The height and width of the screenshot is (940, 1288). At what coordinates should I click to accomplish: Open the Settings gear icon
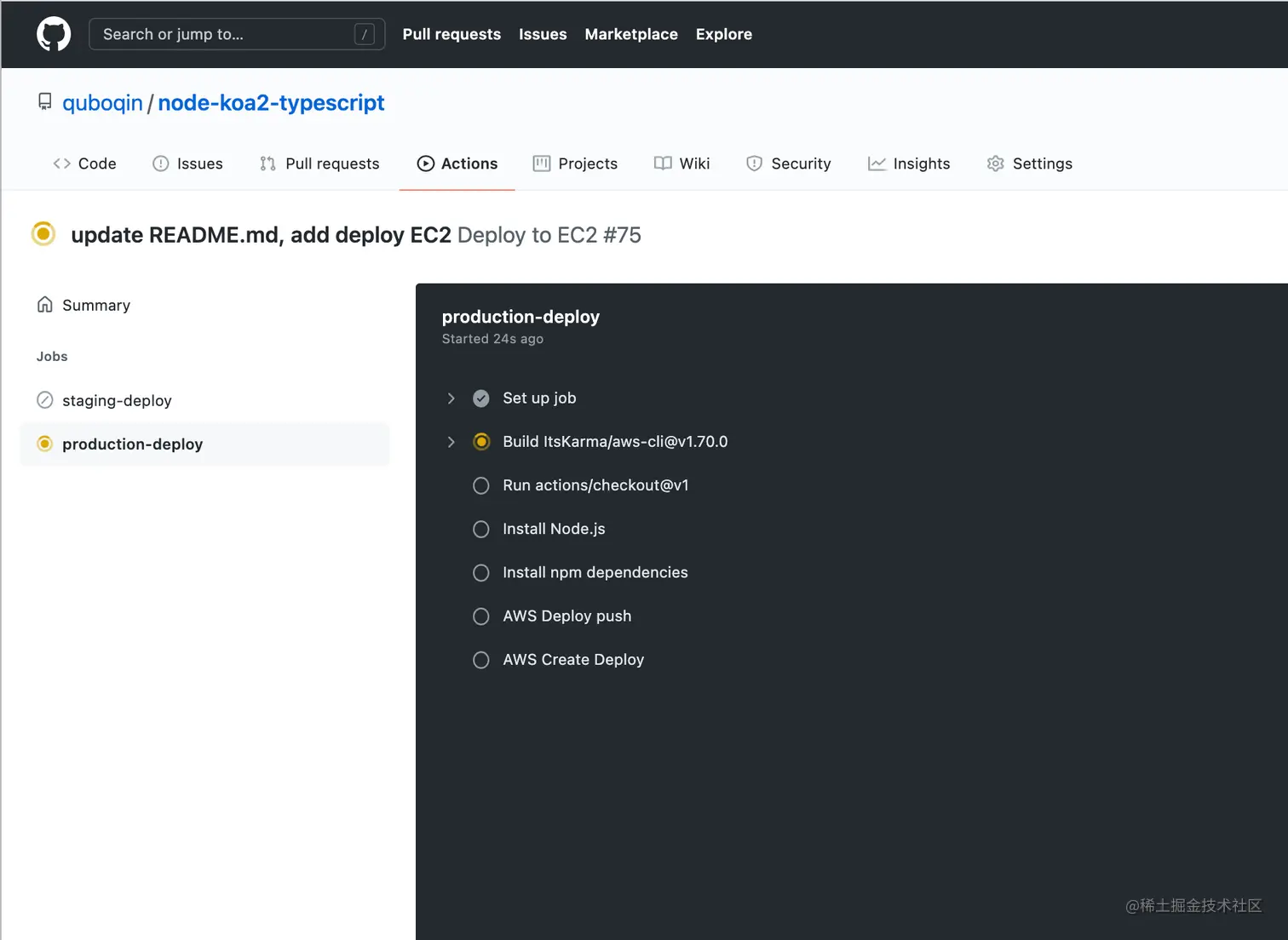pos(995,163)
